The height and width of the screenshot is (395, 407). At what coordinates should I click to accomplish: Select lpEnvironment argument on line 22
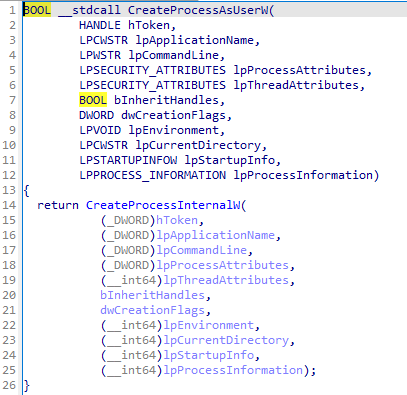[x=208, y=325]
